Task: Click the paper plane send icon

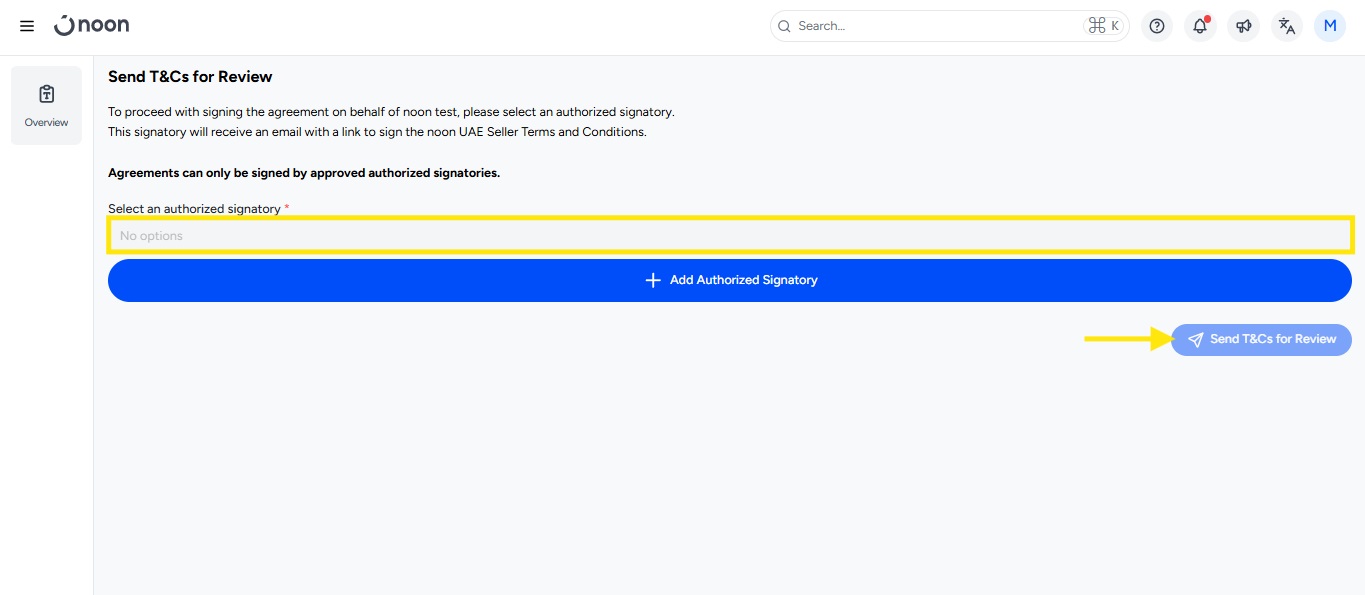Action: click(1195, 340)
